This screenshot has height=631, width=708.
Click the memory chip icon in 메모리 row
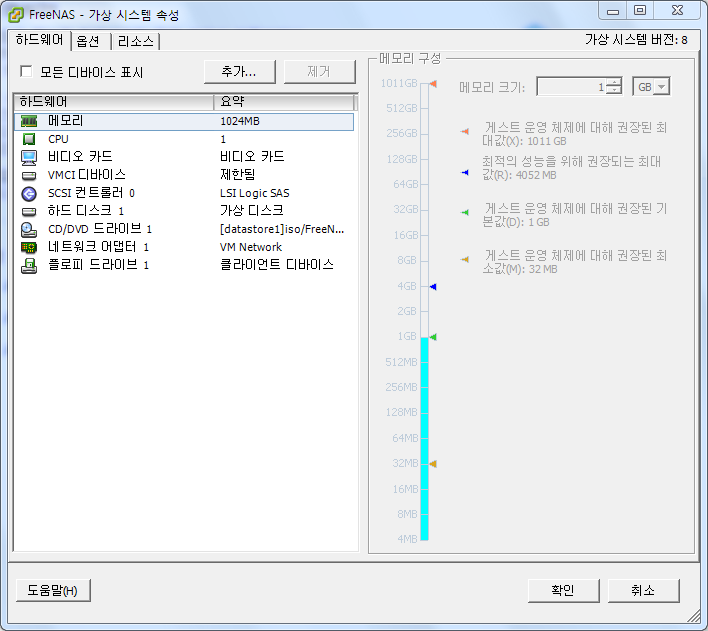coord(29,121)
